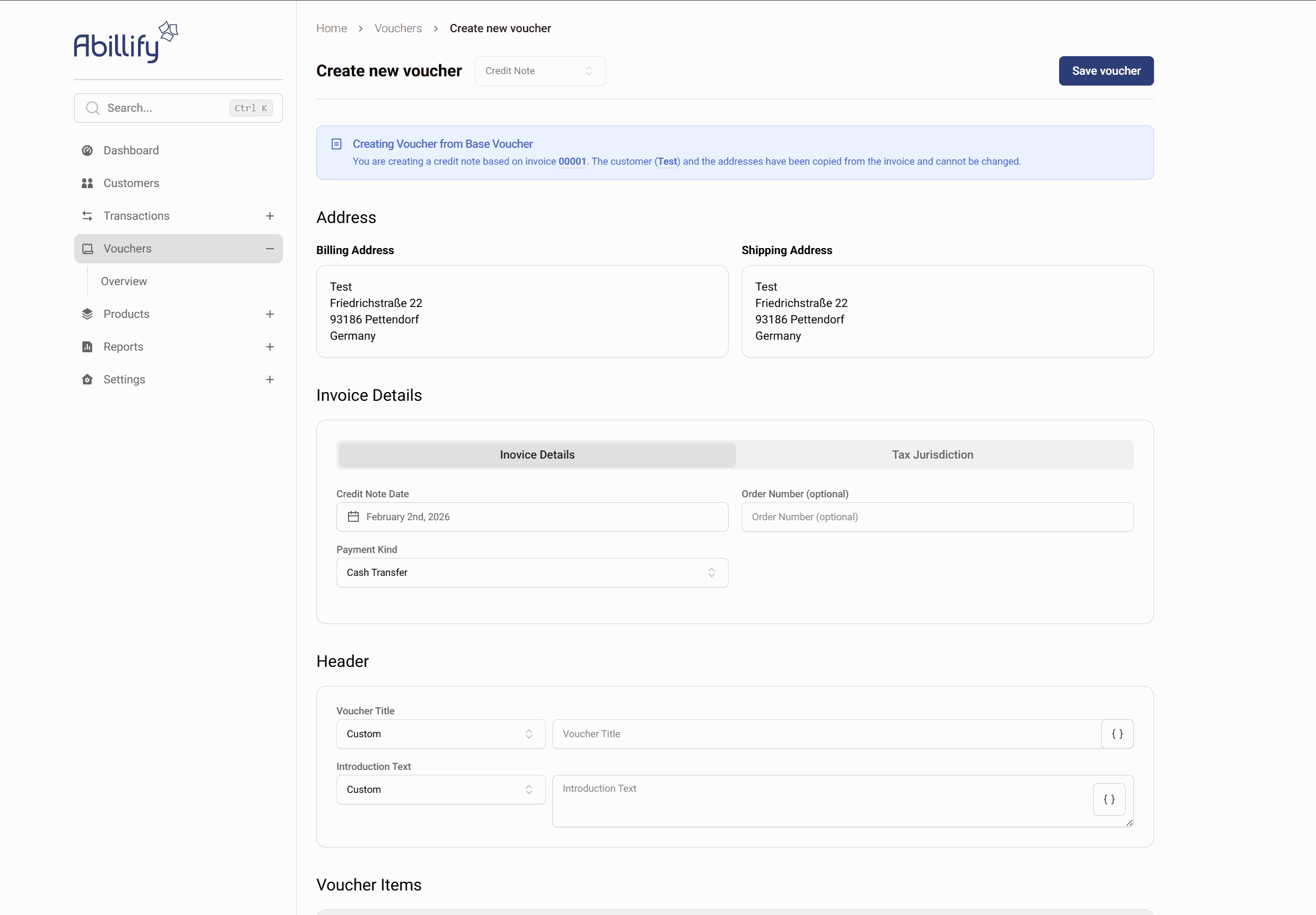Insert variable via Voucher Title braces icon

coord(1116,734)
